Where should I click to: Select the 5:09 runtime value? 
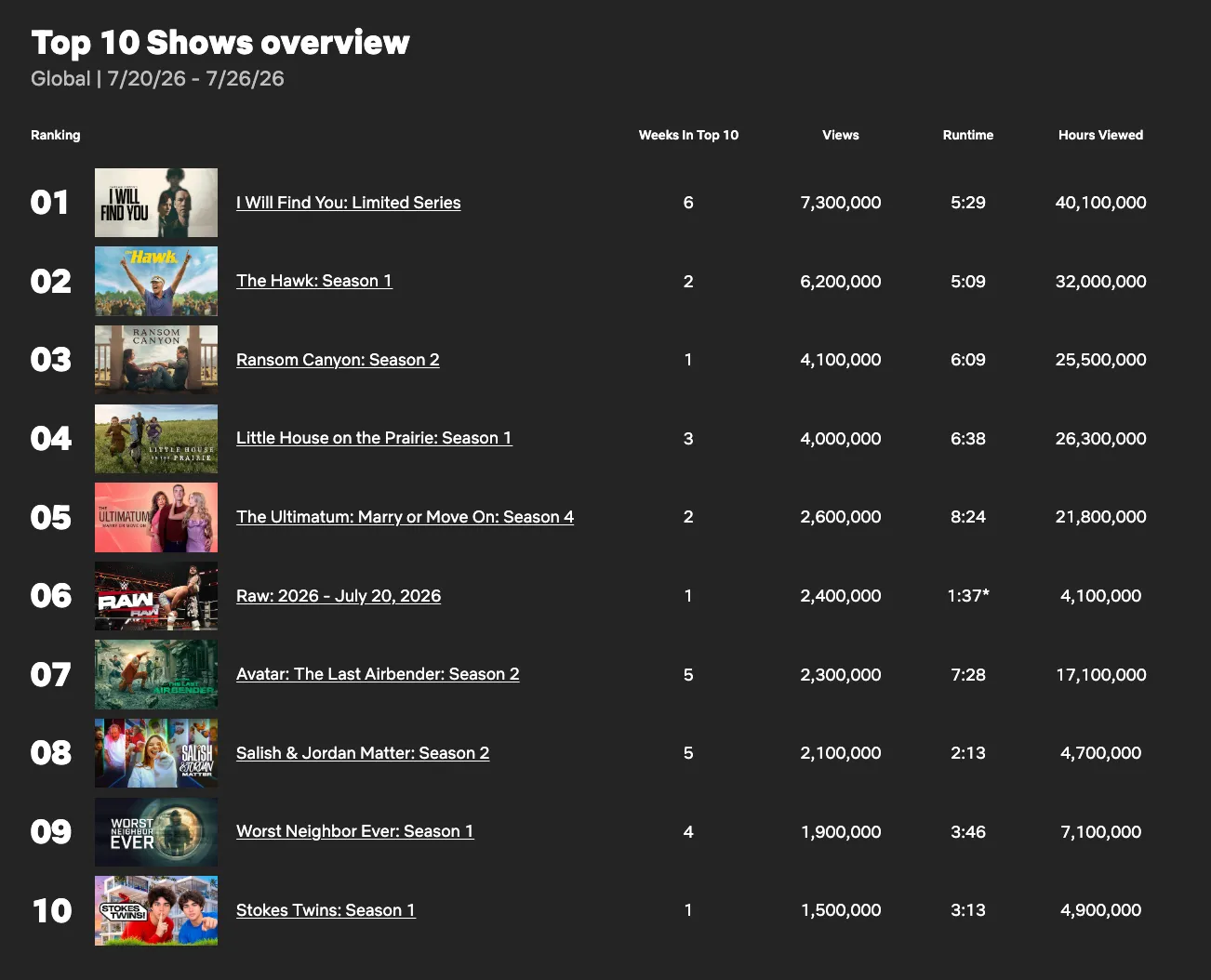point(968,282)
